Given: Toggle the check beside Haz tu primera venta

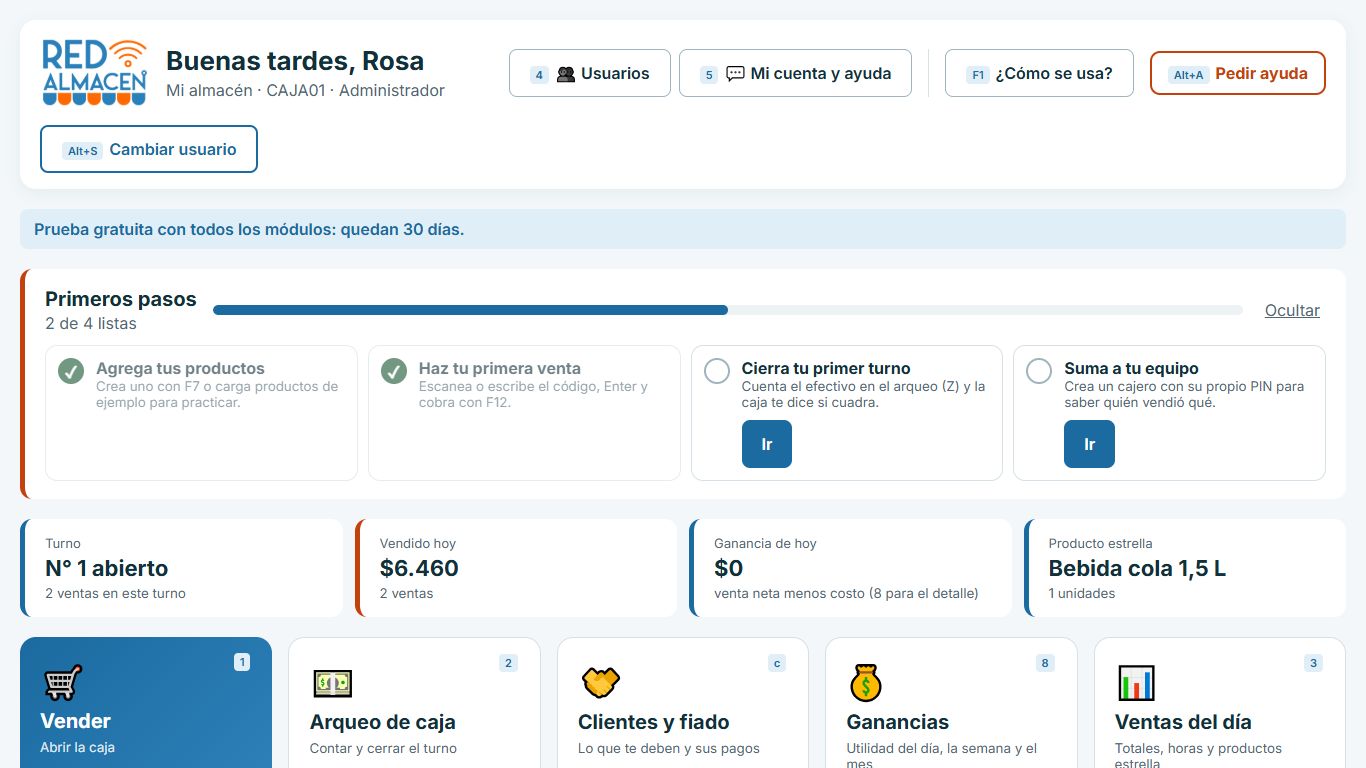Looking at the screenshot, I should 394,371.
